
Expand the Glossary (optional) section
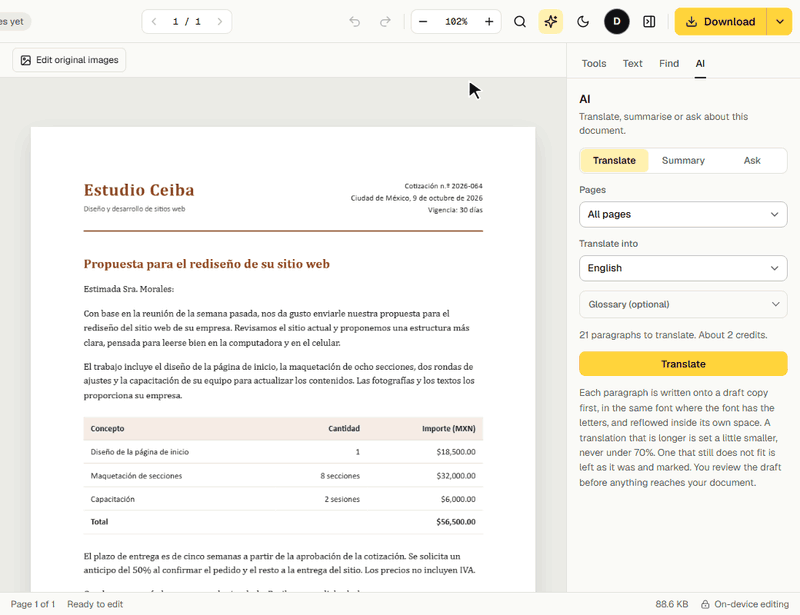pyautogui.click(x=683, y=304)
